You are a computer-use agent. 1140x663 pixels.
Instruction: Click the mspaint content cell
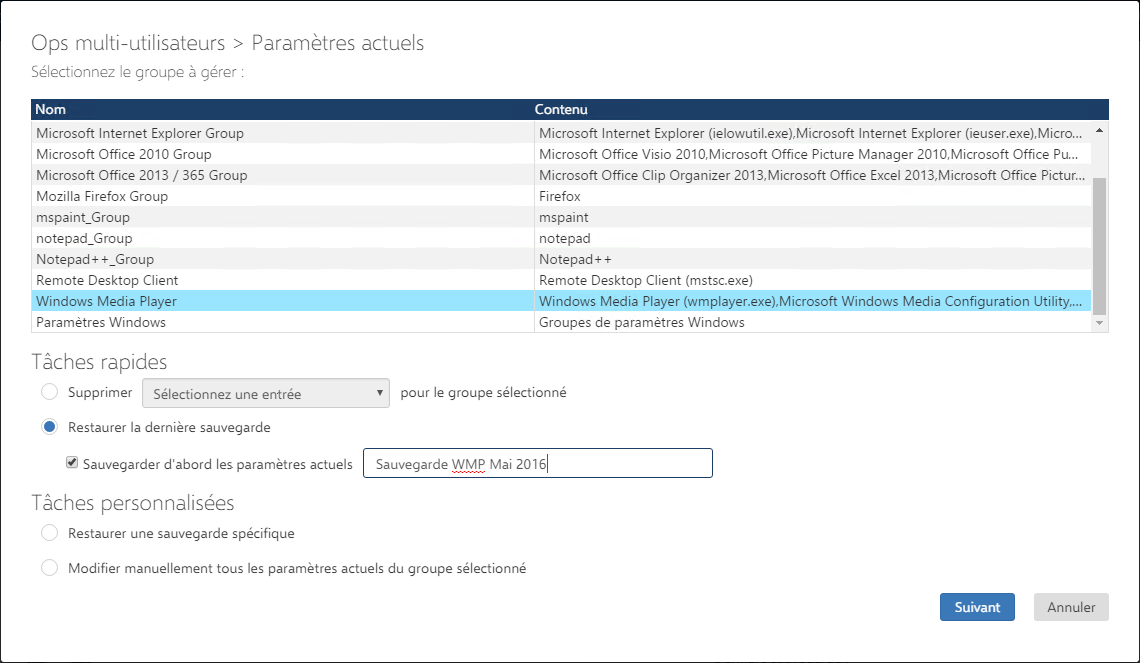pos(813,217)
